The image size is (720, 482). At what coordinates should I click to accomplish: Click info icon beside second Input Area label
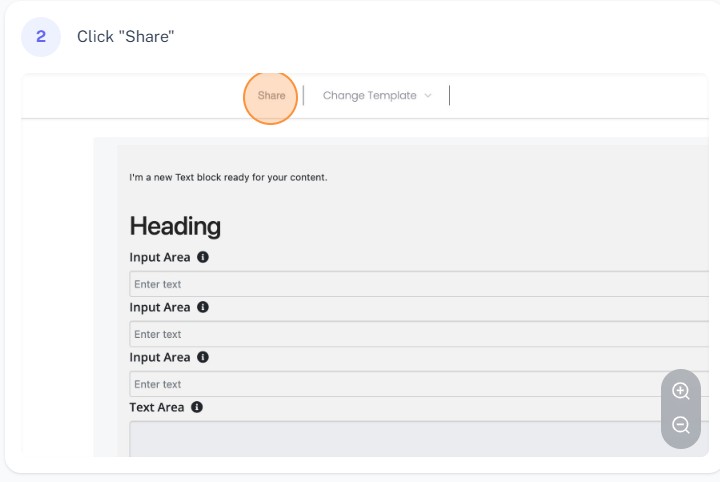[x=203, y=307]
